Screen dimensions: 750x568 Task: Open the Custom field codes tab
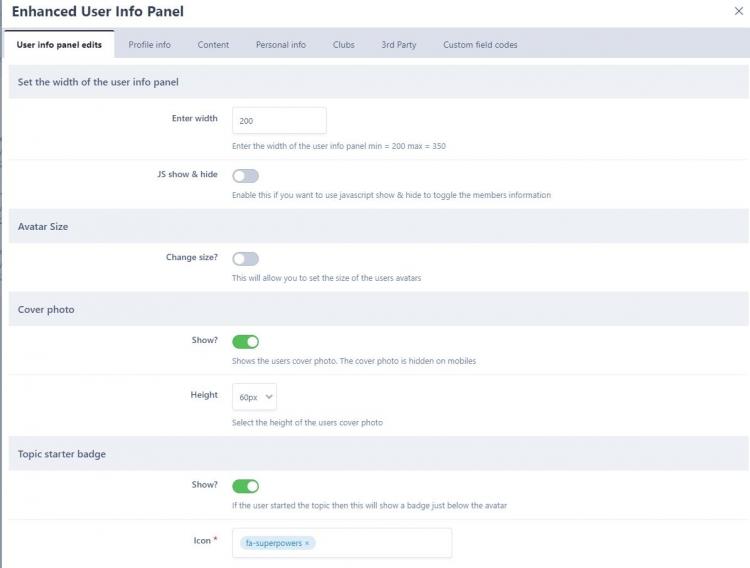[x=480, y=45]
